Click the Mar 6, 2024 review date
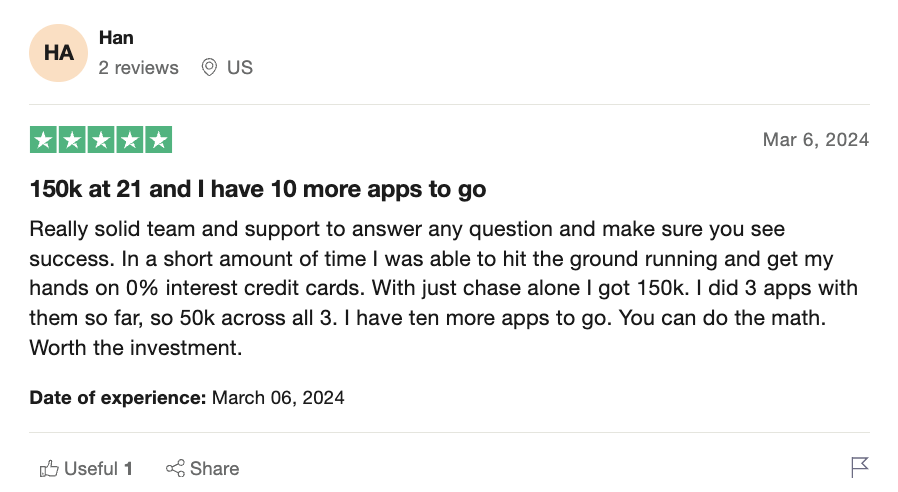 (815, 140)
